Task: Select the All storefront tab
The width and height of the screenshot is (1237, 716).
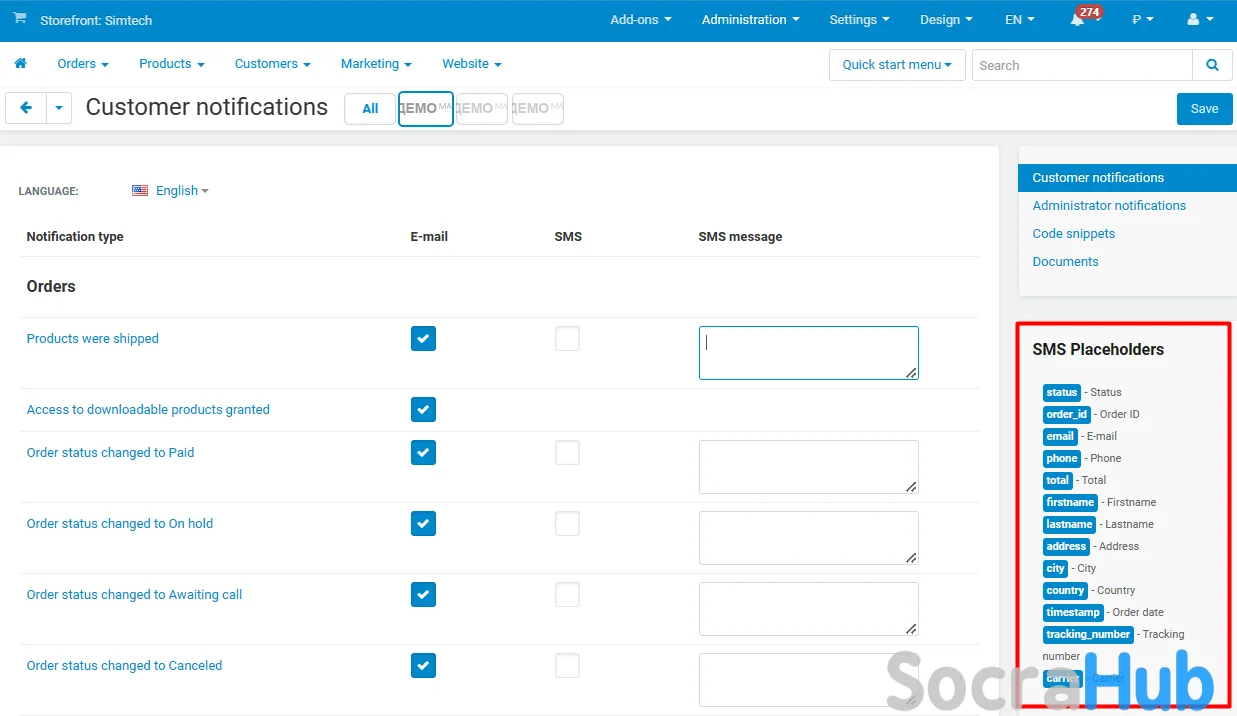Action: 370,109
